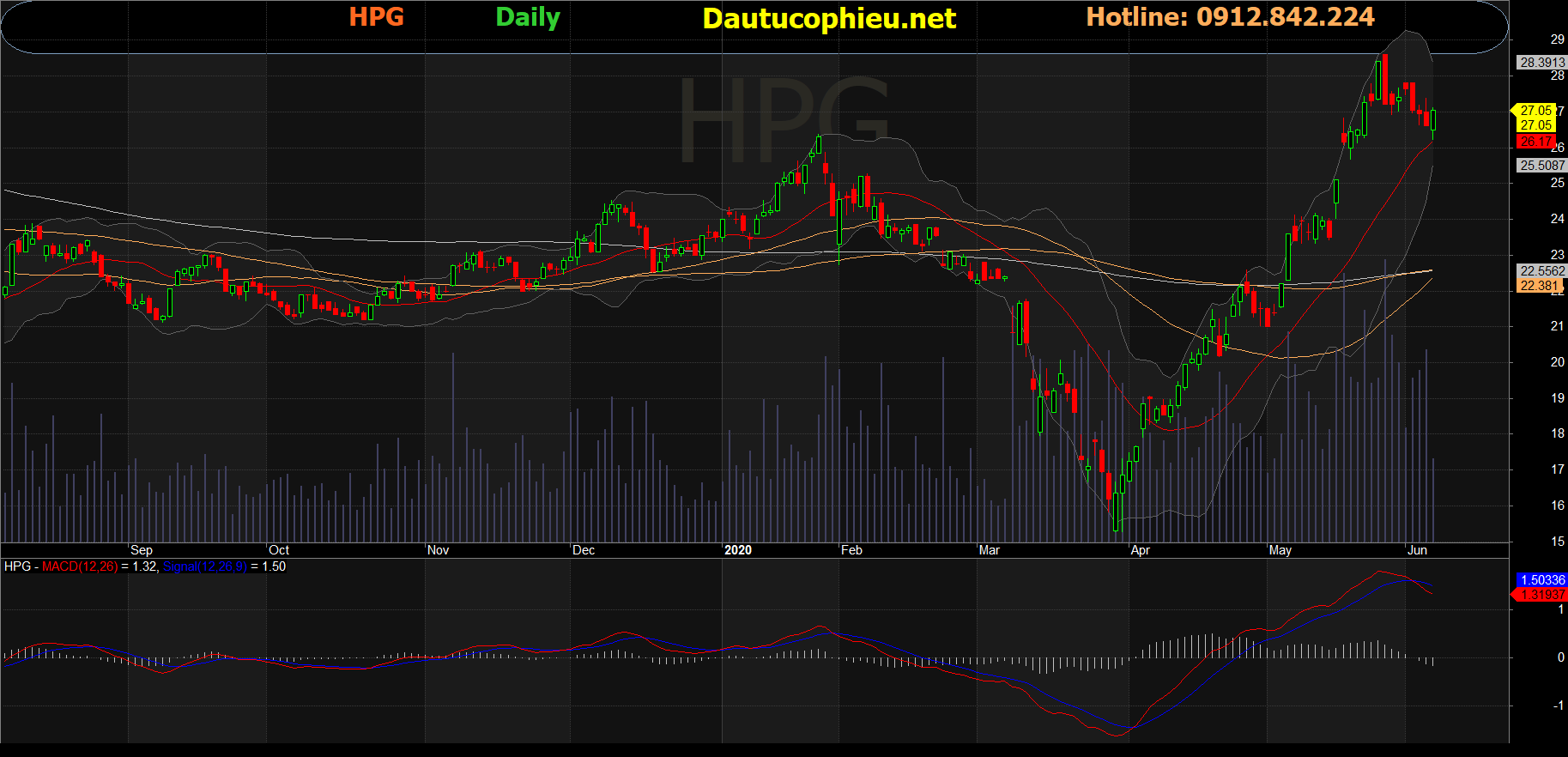1568x757 pixels.
Task: Click the green Daily timeframe label
Action: click(527, 17)
